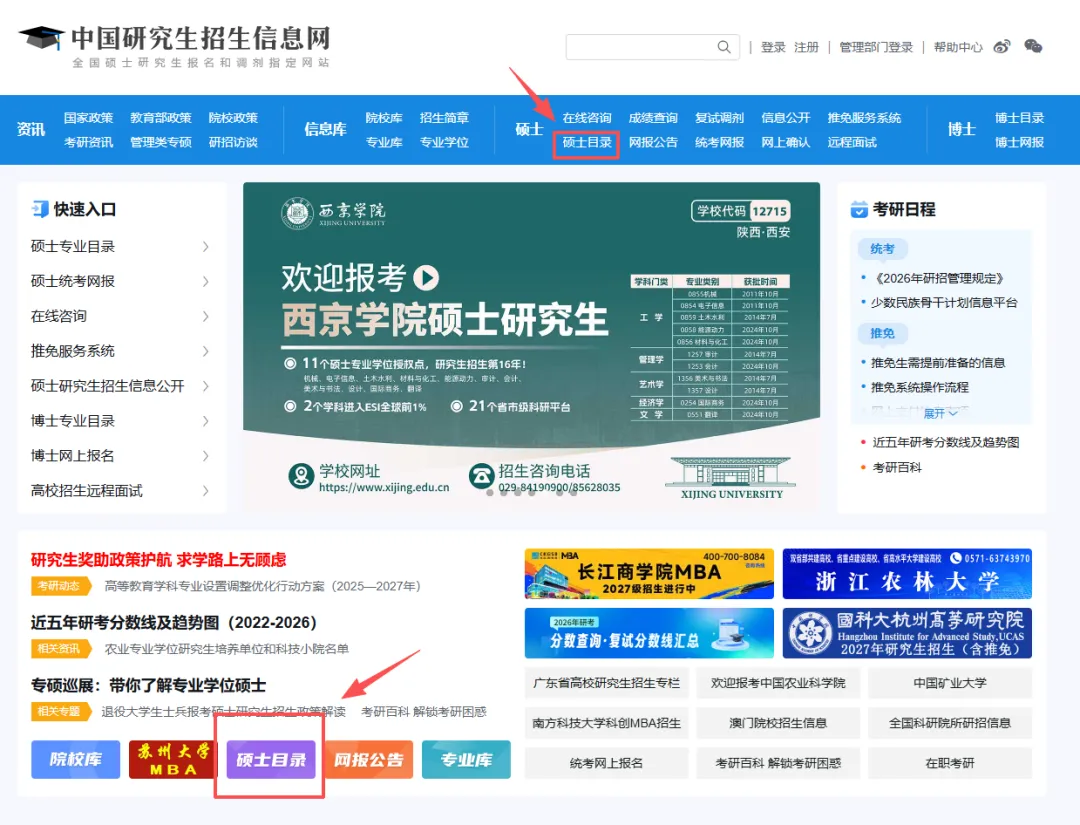Expand 硕士研究生招生信息公开 chevron
Image resolution: width=1080 pixels, height=825 pixels.
205,386
